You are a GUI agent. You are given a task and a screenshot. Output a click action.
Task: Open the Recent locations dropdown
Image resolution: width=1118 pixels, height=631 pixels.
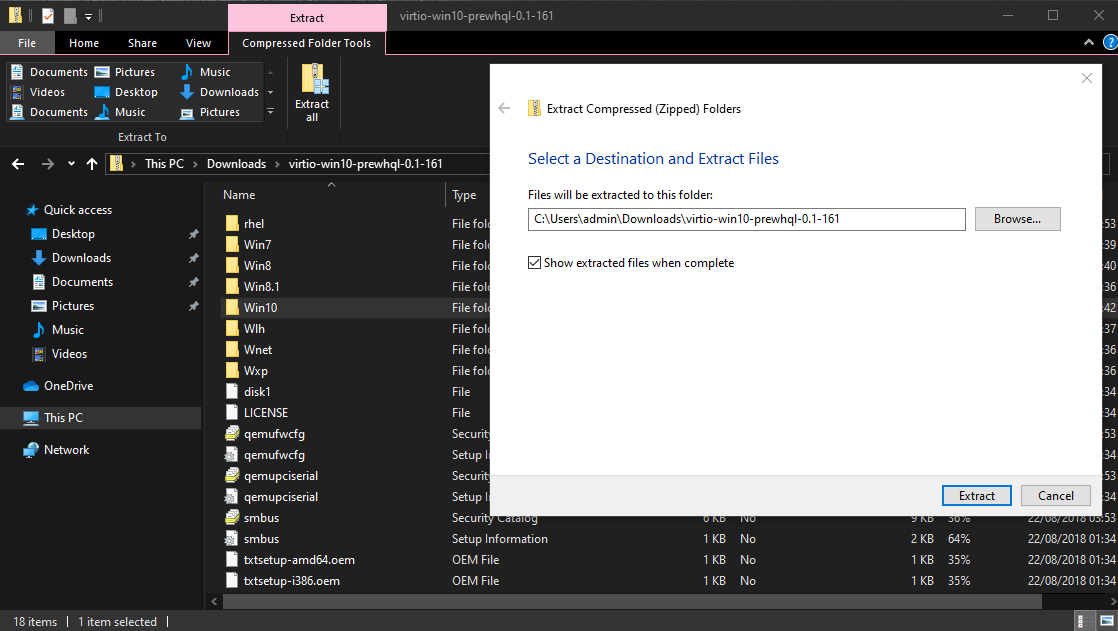pyautogui.click(x=71, y=164)
